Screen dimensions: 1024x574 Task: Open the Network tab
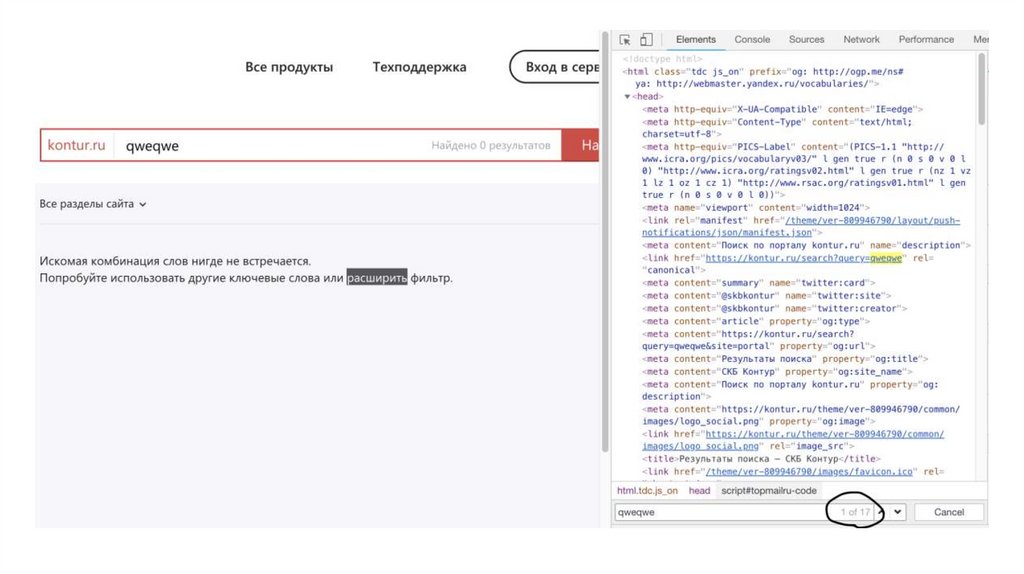(x=861, y=39)
